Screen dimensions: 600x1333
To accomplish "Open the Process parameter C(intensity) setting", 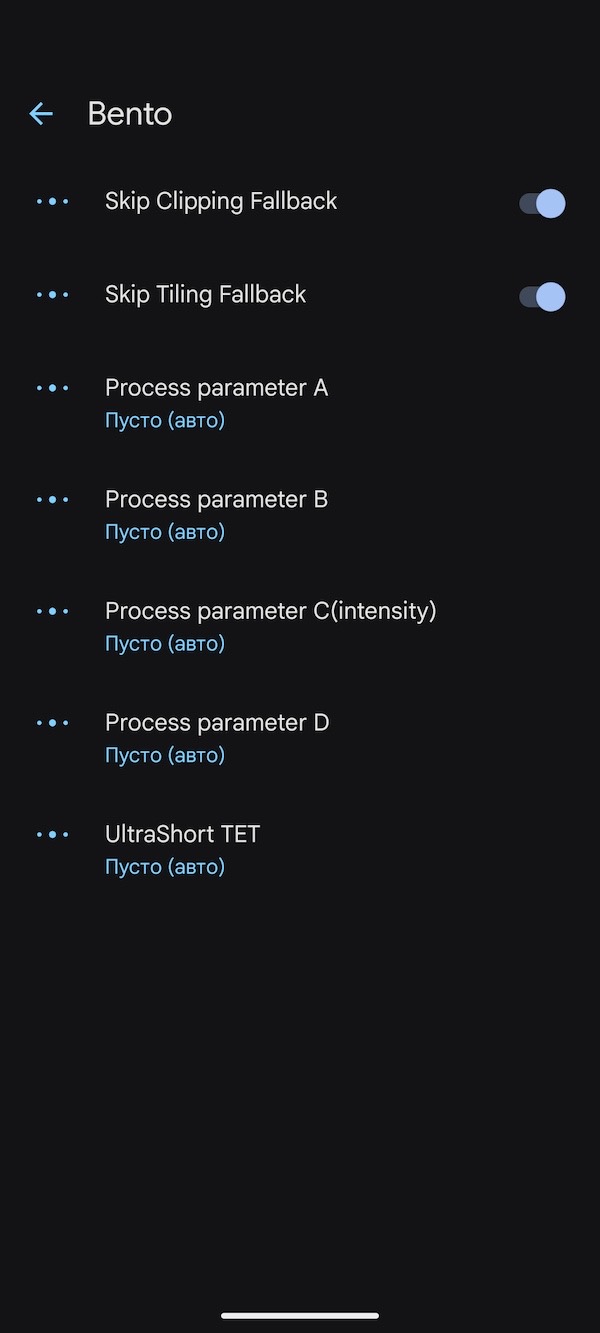I will tap(270, 611).
